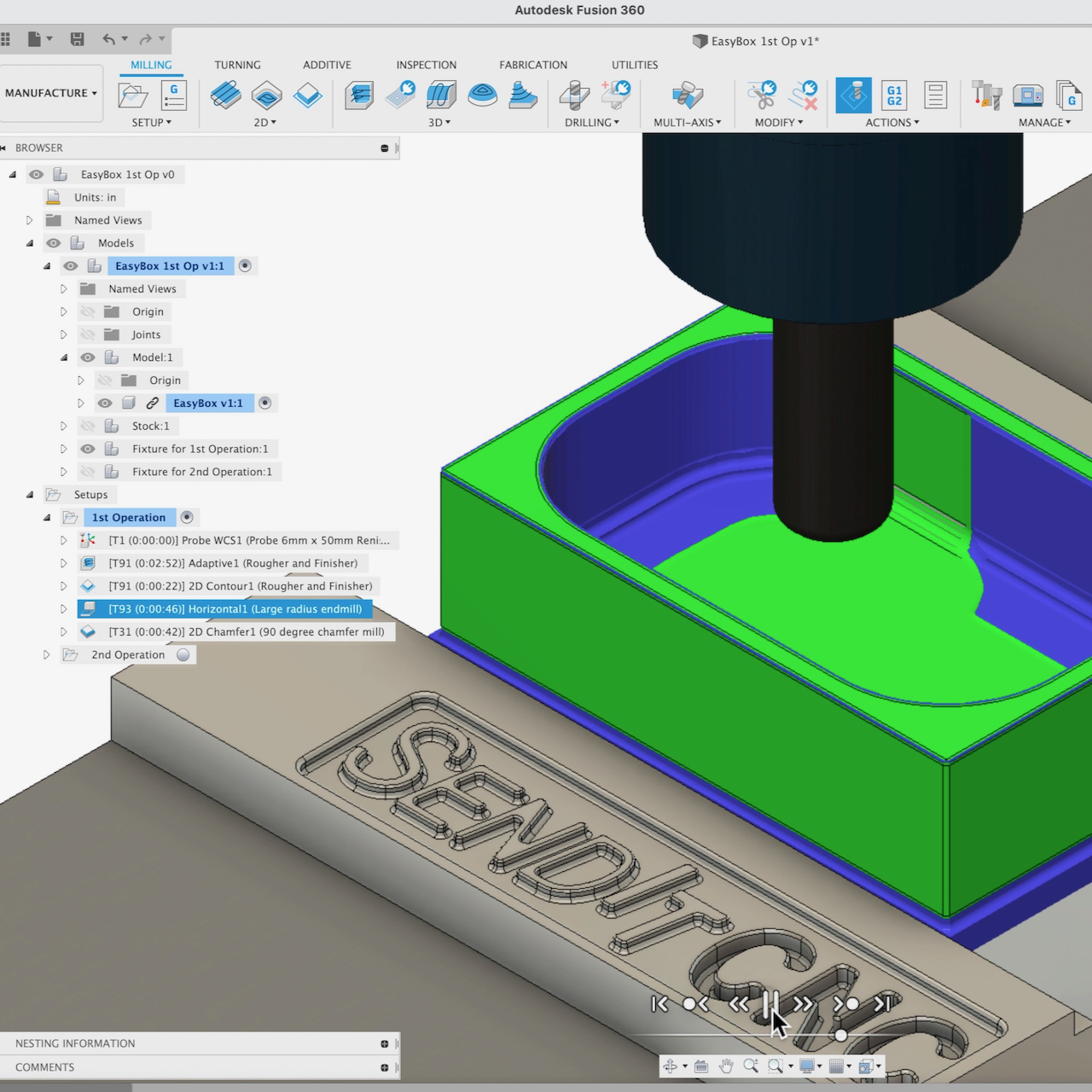This screenshot has width=1092, height=1092.
Task: Switch to the UTILITIES tab
Action: 635,65
